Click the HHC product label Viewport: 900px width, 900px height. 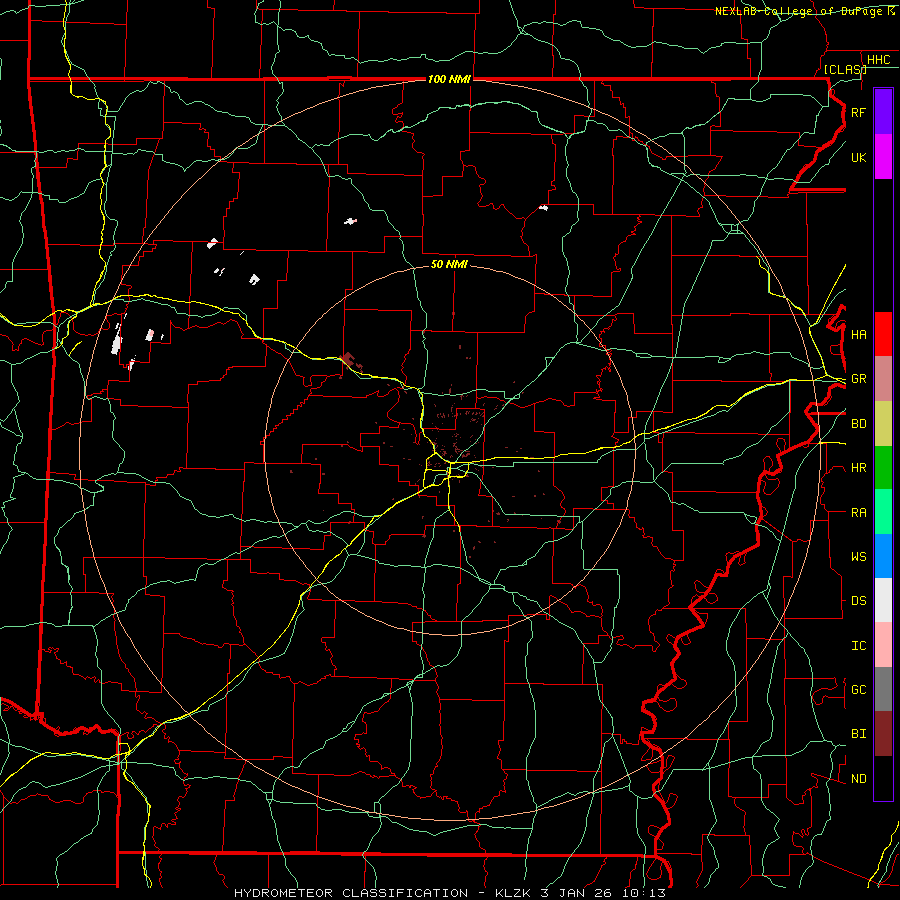coord(879,60)
